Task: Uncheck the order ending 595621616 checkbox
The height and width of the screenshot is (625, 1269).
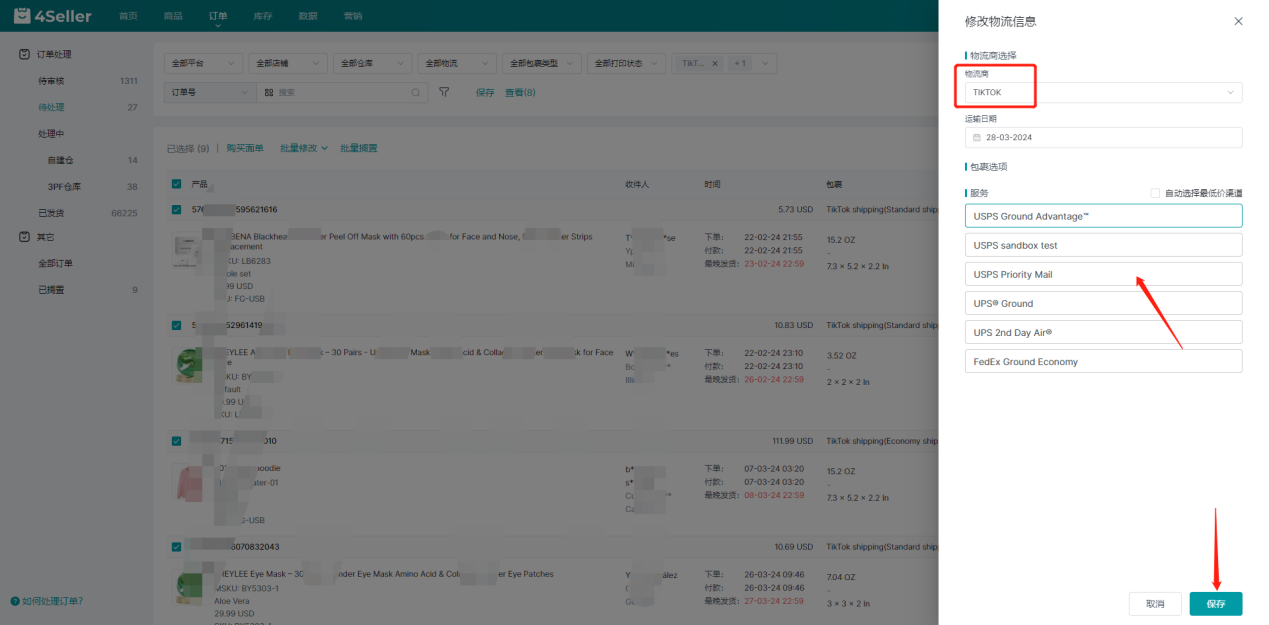Action: click(x=177, y=210)
